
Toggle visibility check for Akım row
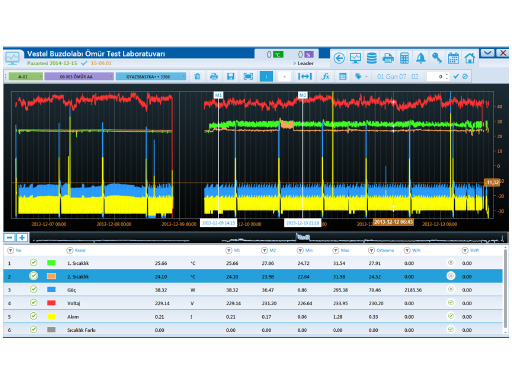pos(33,316)
